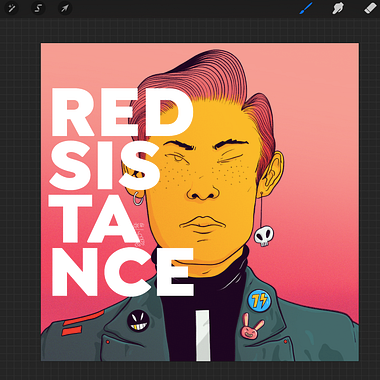Image resolution: width=380 pixels, height=380 pixels.
Task: Tap the skull earring on the canvas artwork
Action: (x=264, y=236)
